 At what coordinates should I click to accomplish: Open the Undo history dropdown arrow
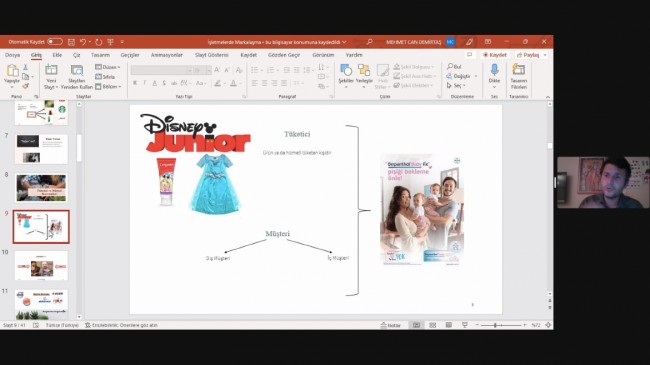[90, 42]
